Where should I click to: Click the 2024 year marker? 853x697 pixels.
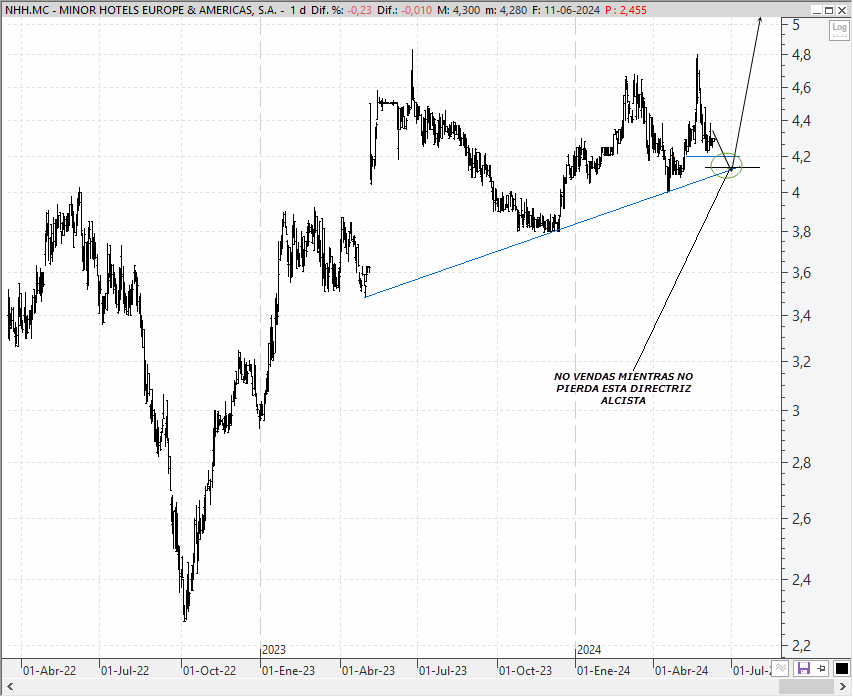589,650
